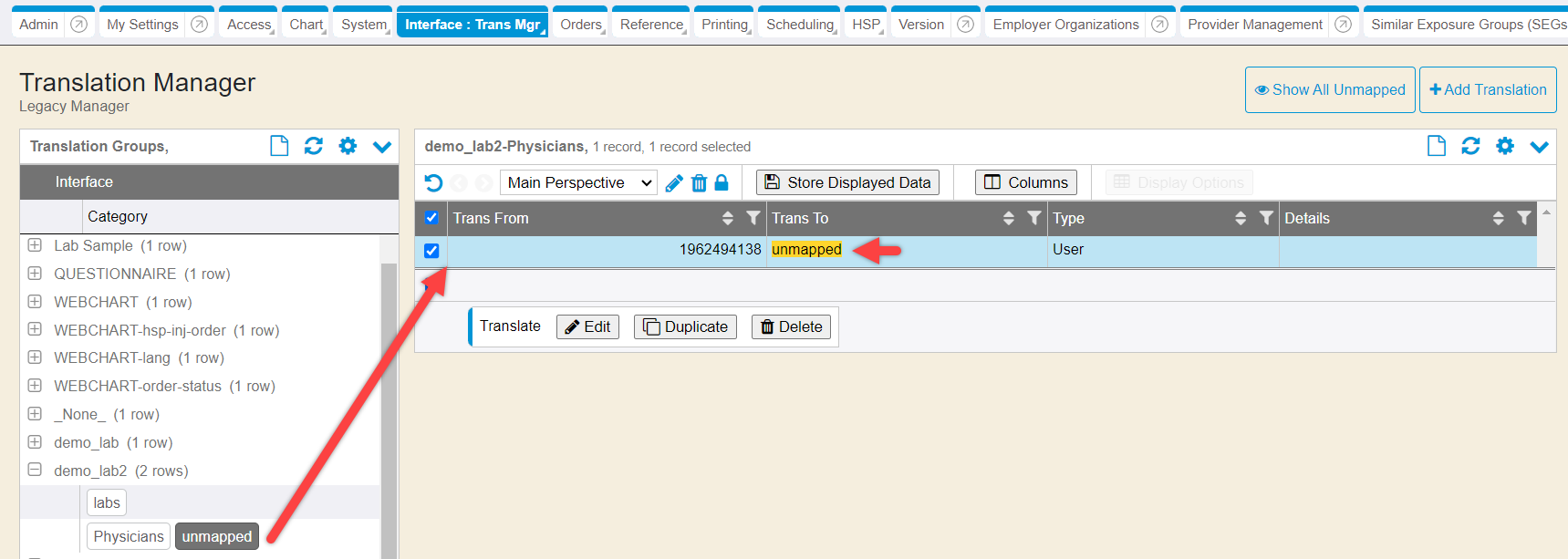Open the Main Perspective dropdown
This screenshot has height=559, width=1568.
[x=578, y=183]
